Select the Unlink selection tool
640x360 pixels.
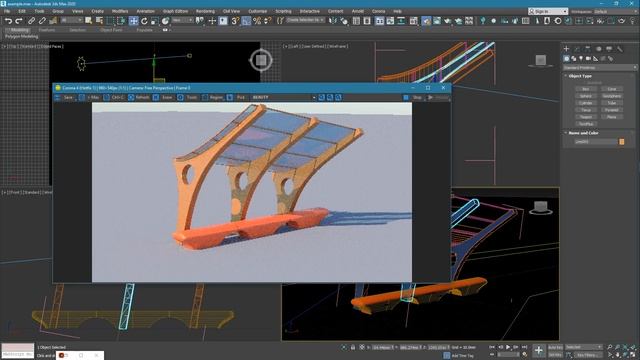point(42,21)
